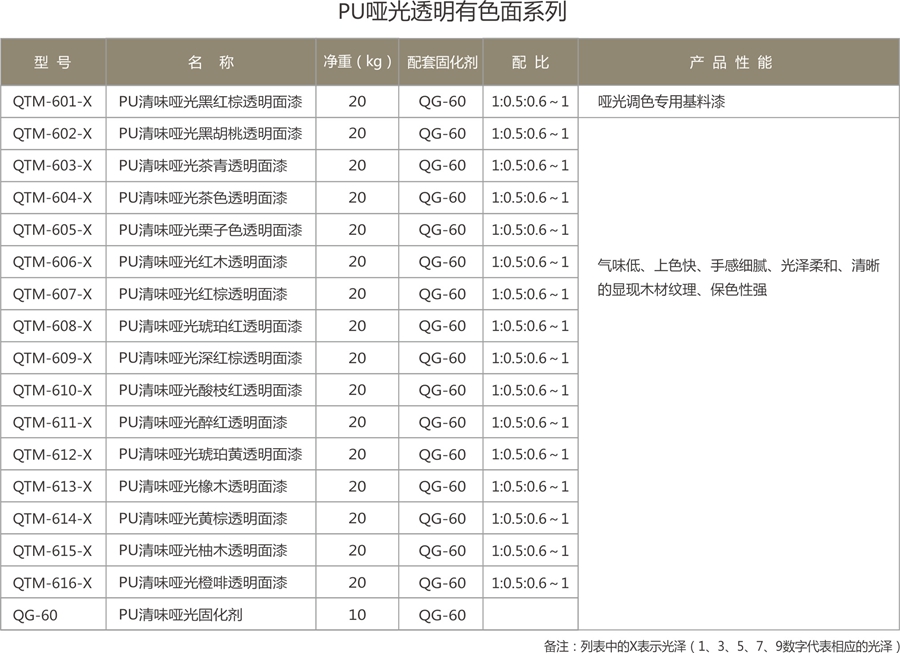Click the 哑光调色专用基料漆 performance cell

661,101
